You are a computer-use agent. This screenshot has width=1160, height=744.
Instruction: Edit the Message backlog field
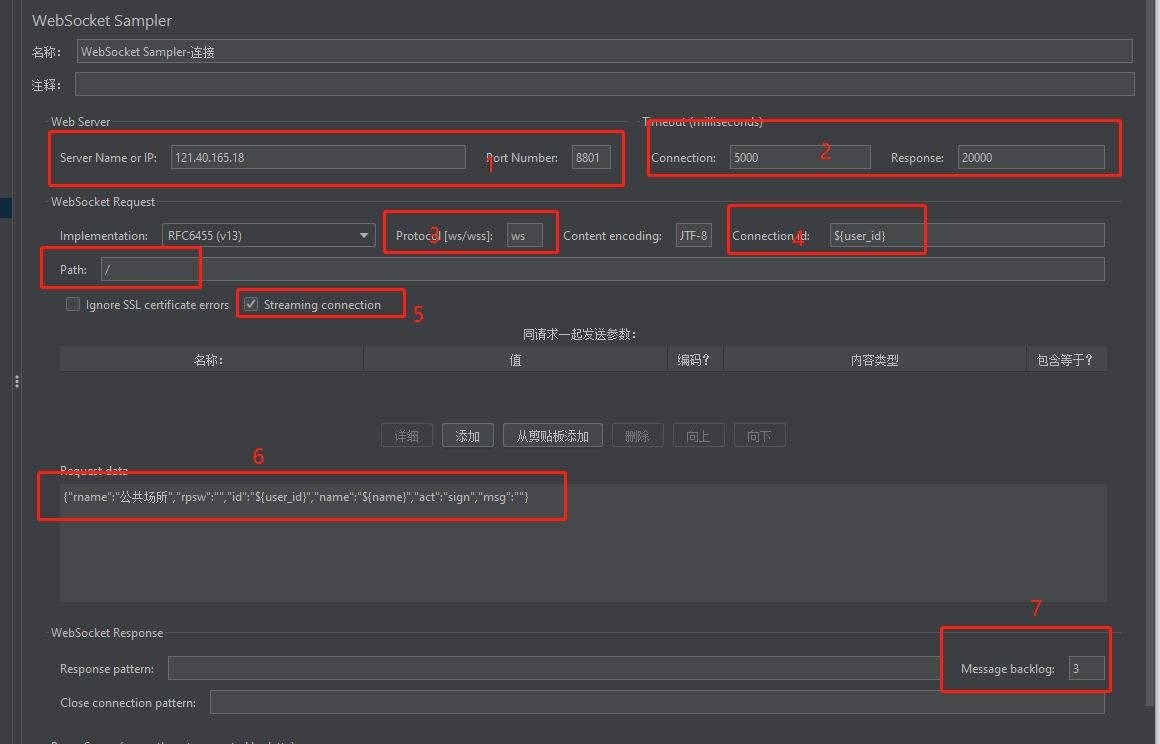[1086, 668]
